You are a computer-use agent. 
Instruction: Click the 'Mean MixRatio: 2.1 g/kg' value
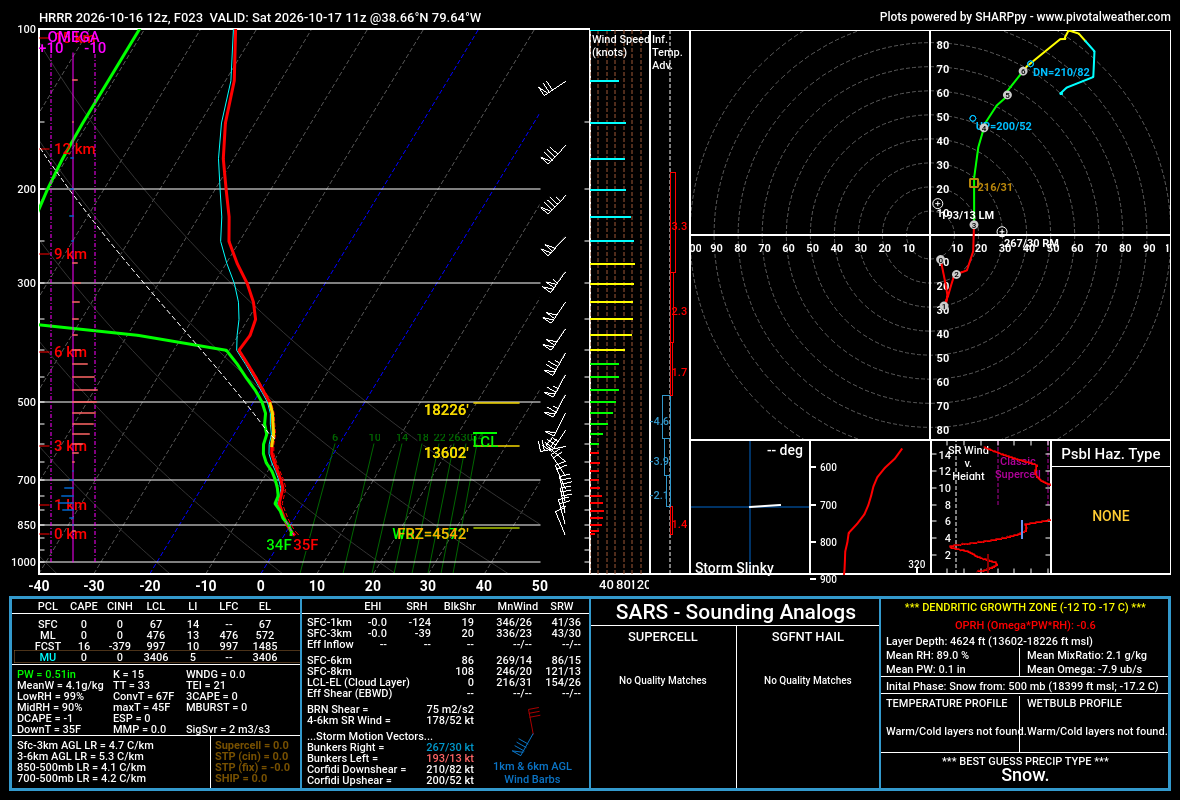point(1087,656)
